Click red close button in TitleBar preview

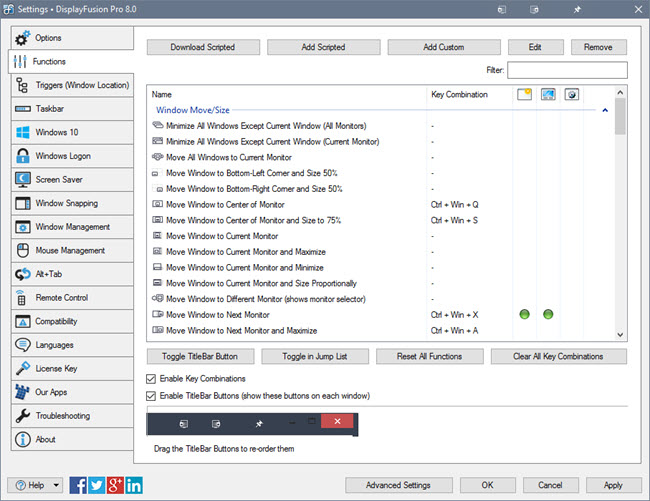(x=337, y=421)
